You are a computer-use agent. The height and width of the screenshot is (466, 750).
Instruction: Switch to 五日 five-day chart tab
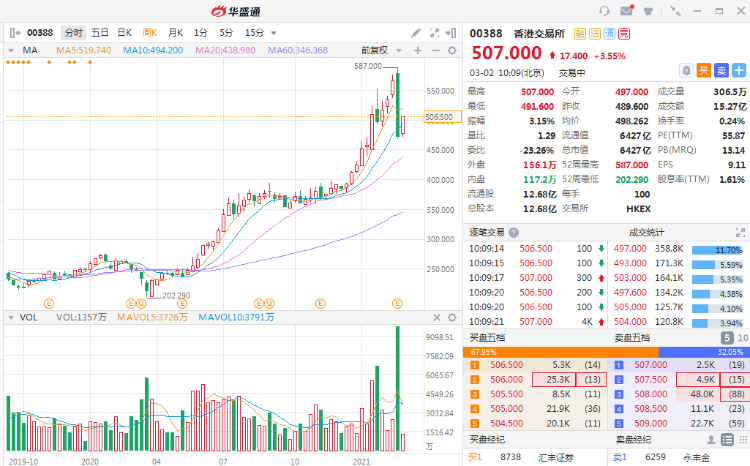tap(99, 33)
